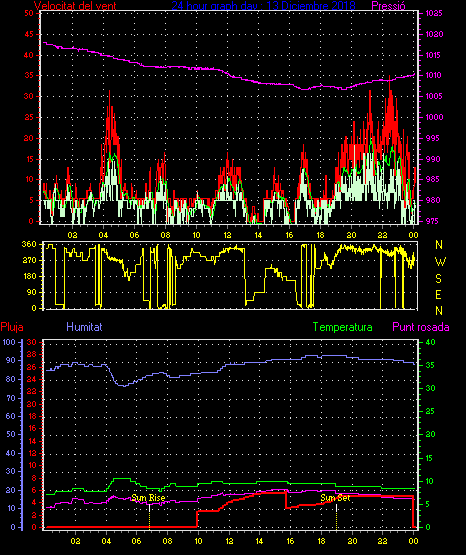
Task: Click the red rain axis value 16
Action: click(x=32, y=428)
